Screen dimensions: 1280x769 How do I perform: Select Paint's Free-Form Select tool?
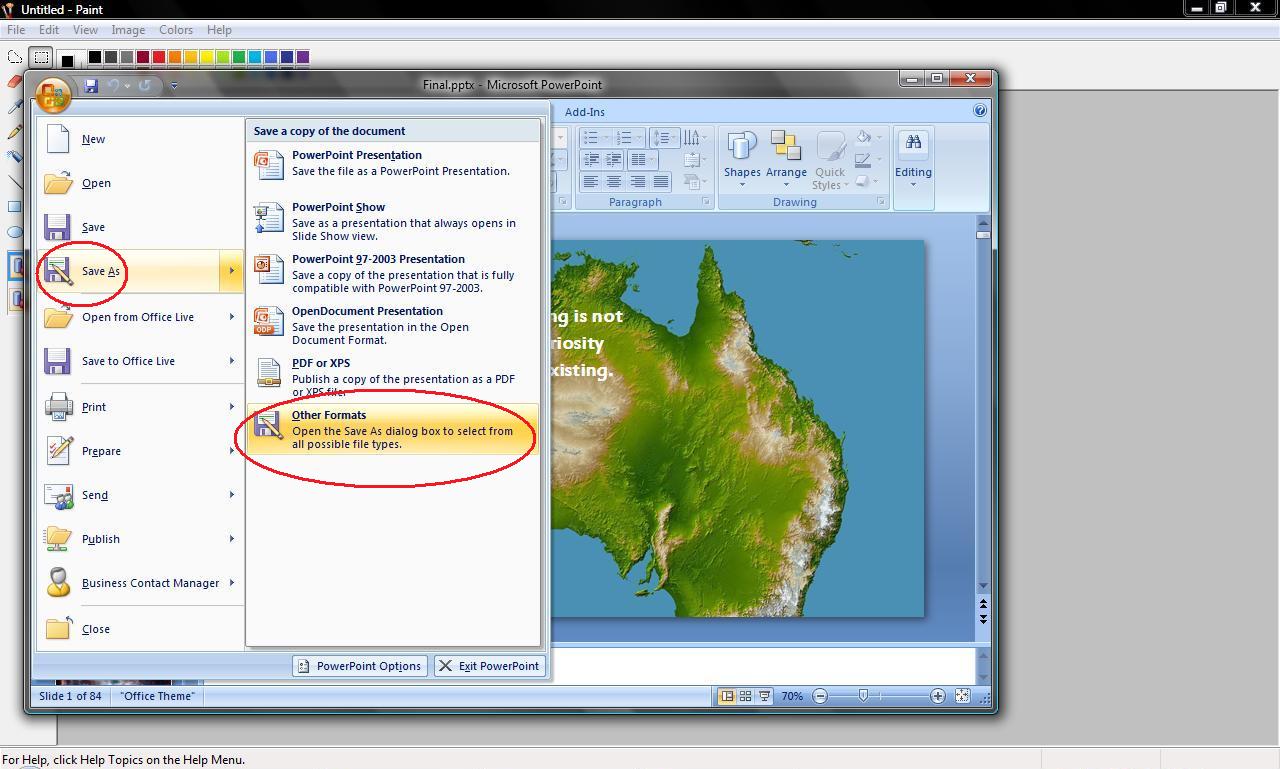tap(15, 57)
